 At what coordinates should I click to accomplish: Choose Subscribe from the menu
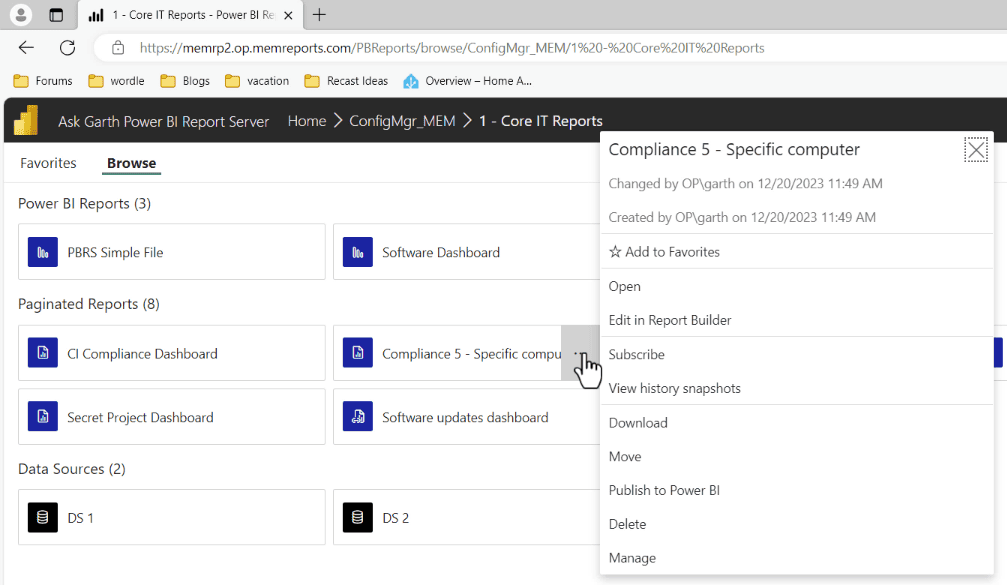click(636, 354)
